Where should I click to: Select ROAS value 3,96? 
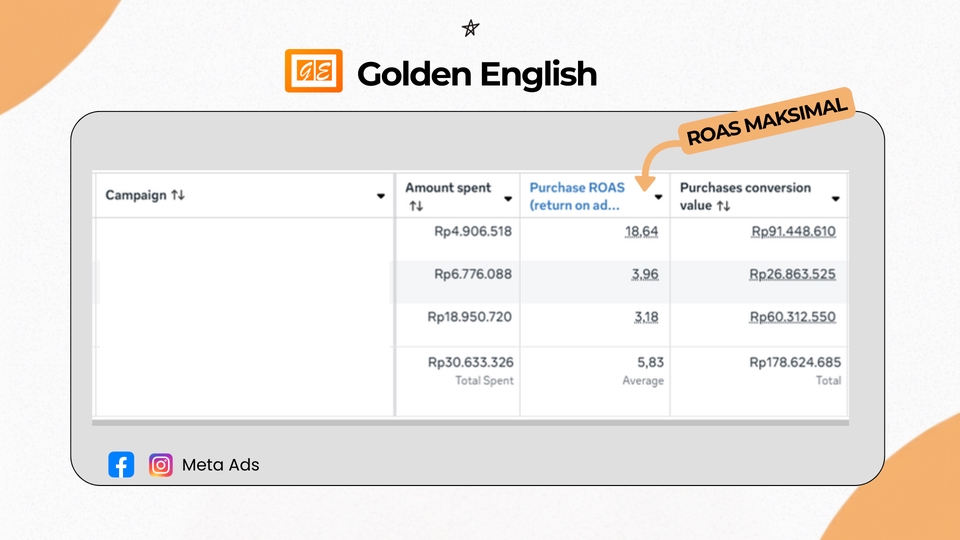click(x=645, y=274)
